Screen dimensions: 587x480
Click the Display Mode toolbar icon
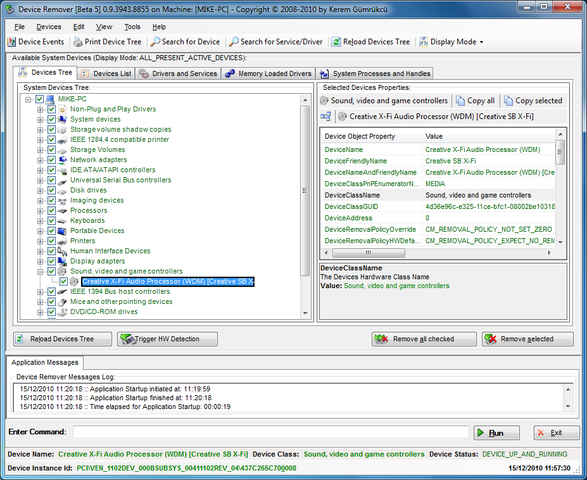(x=424, y=42)
